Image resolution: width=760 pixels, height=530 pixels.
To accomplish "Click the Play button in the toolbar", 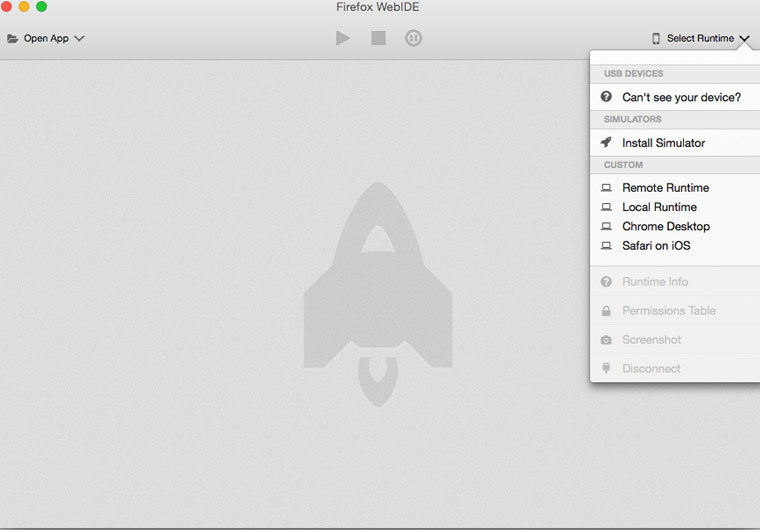I will click(x=343, y=38).
